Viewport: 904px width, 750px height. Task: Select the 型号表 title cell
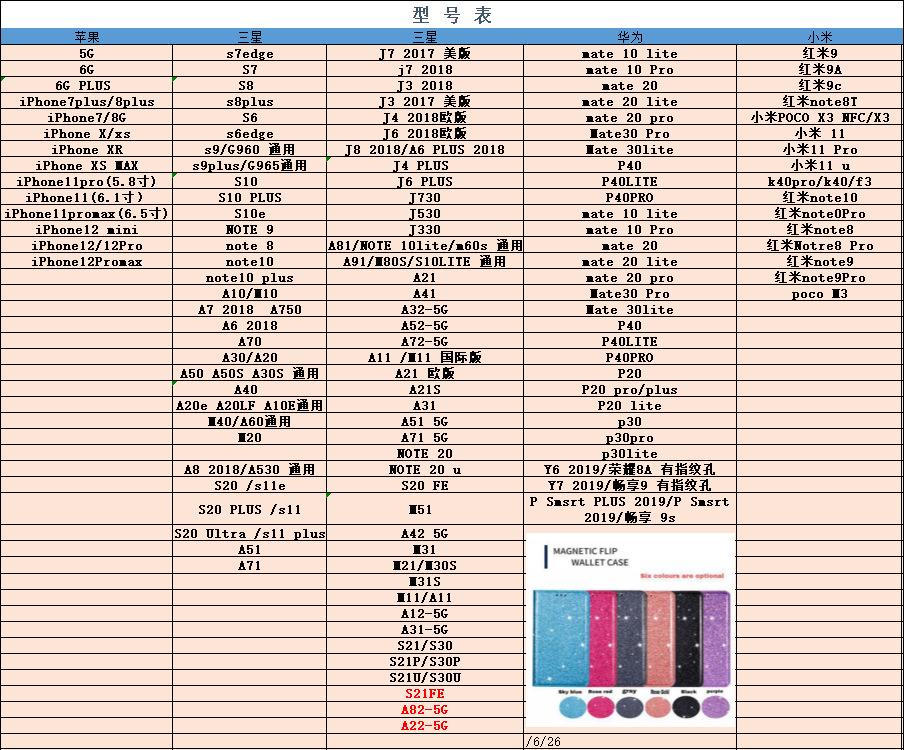(452, 15)
